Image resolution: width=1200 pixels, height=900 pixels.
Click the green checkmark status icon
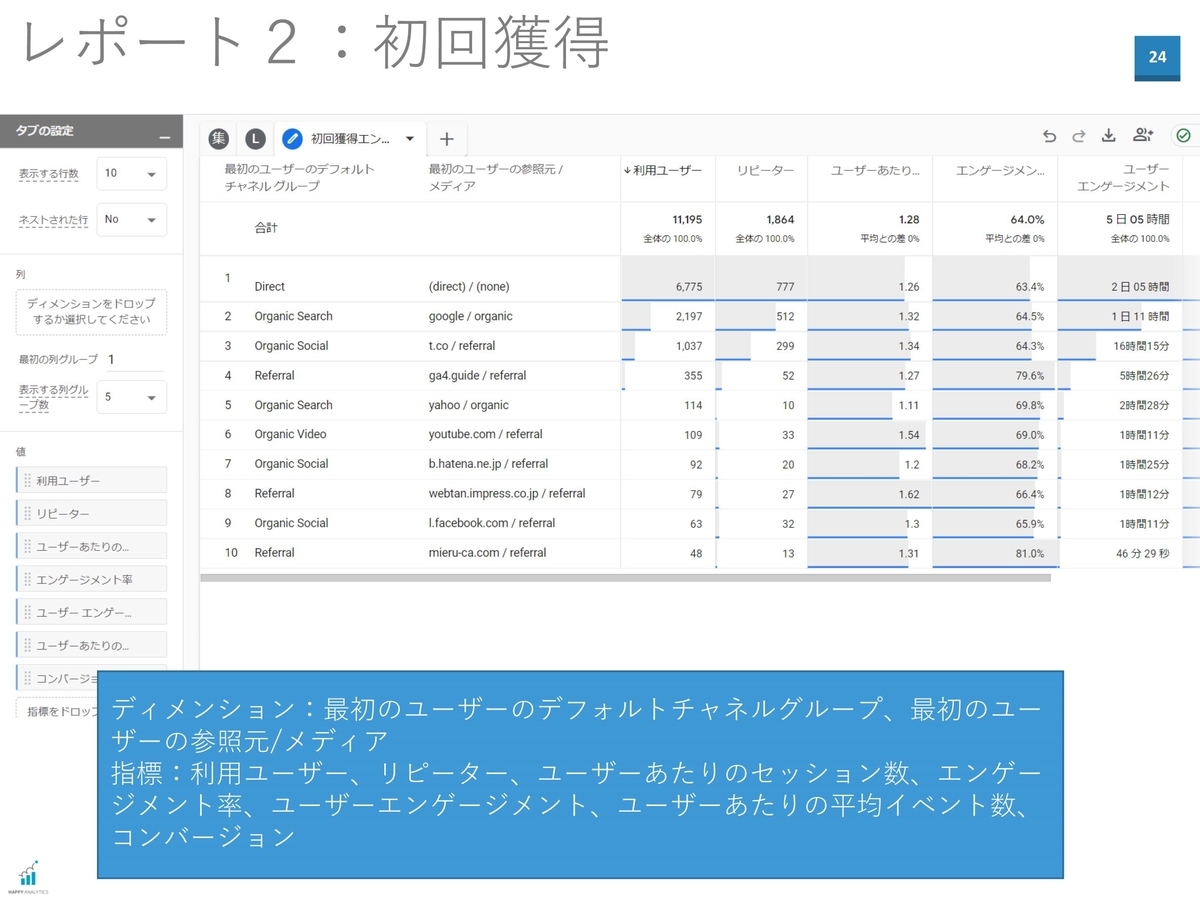[x=1184, y=136]
